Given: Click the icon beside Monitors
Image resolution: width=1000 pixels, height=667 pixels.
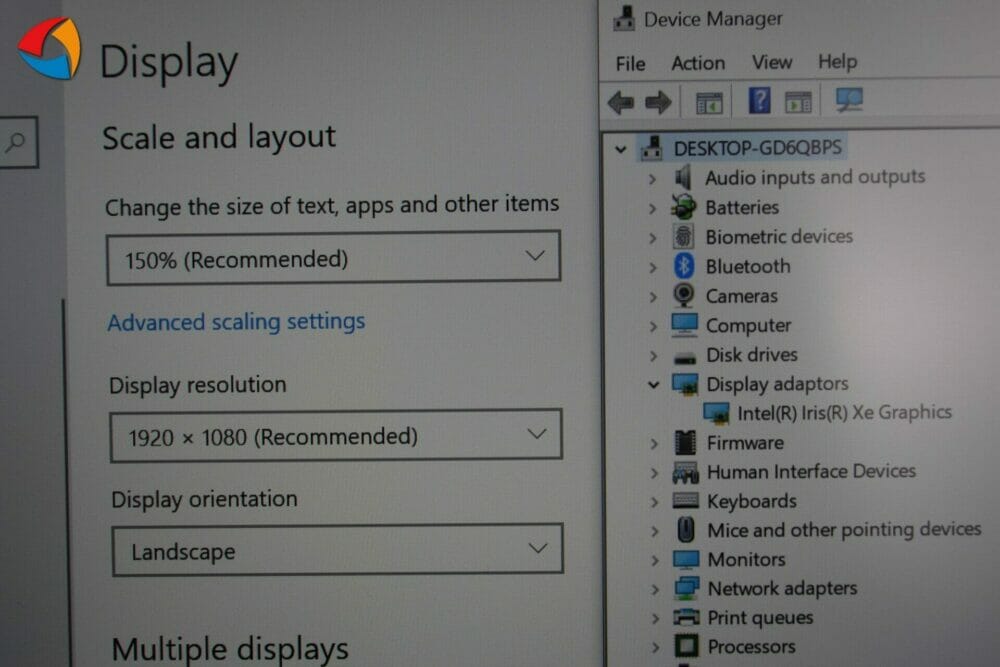Looking at the screenshot, I should [x=686, y=559].
